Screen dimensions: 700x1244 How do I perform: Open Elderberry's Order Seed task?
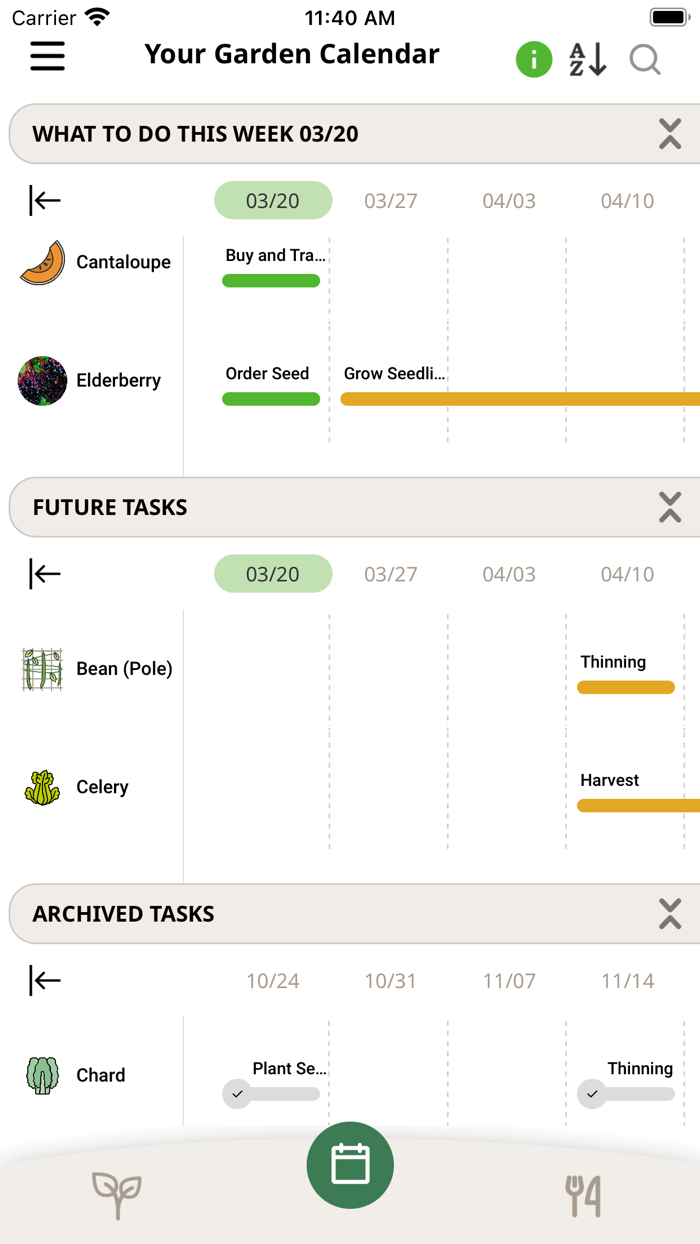point(271,399)
